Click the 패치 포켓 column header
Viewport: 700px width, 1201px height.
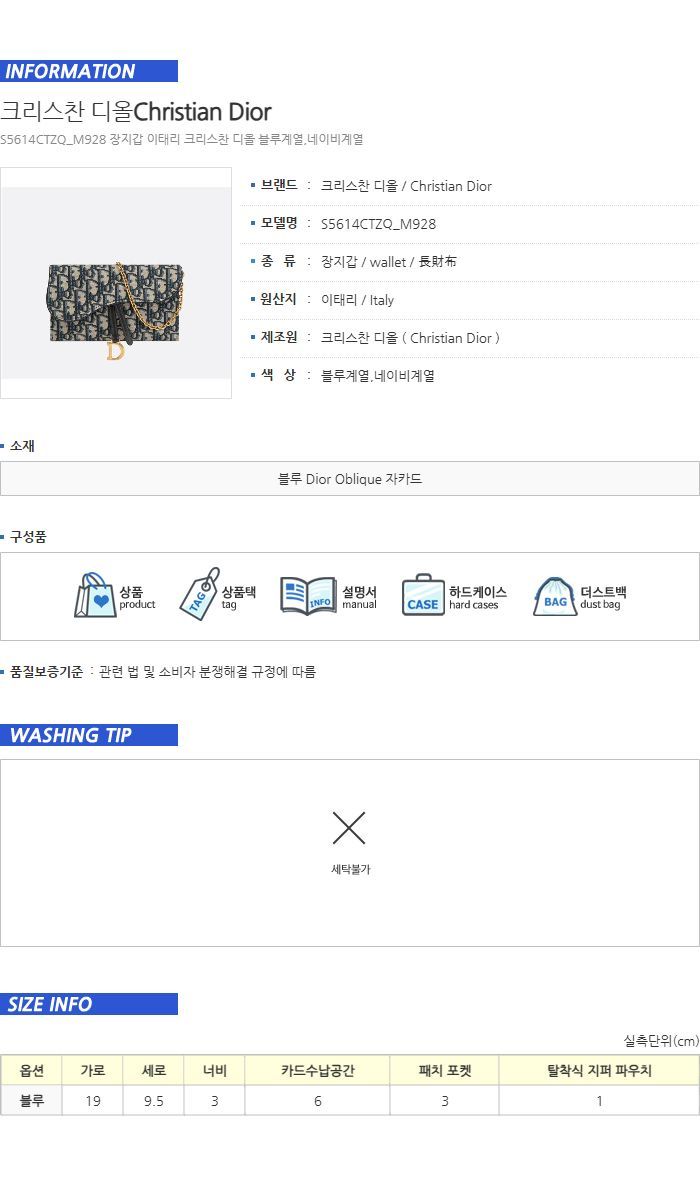(445, 1071)
